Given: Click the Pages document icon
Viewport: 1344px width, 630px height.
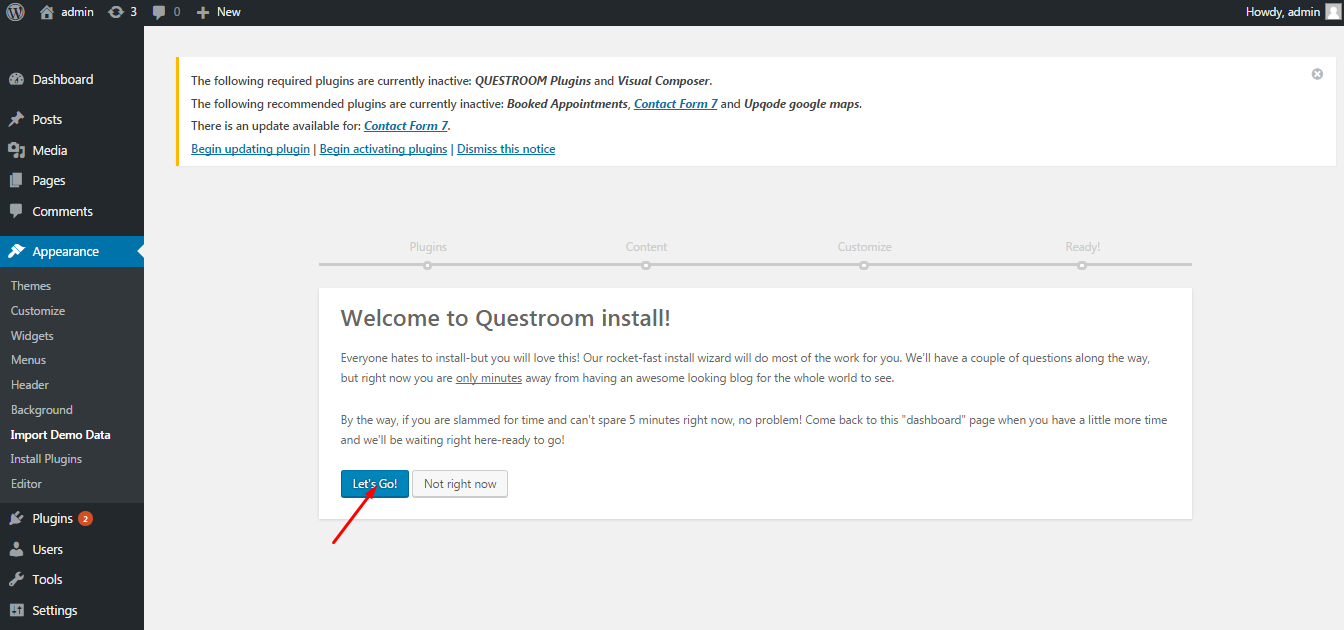Looking at the screenshot, I should [x=16, y=181].
